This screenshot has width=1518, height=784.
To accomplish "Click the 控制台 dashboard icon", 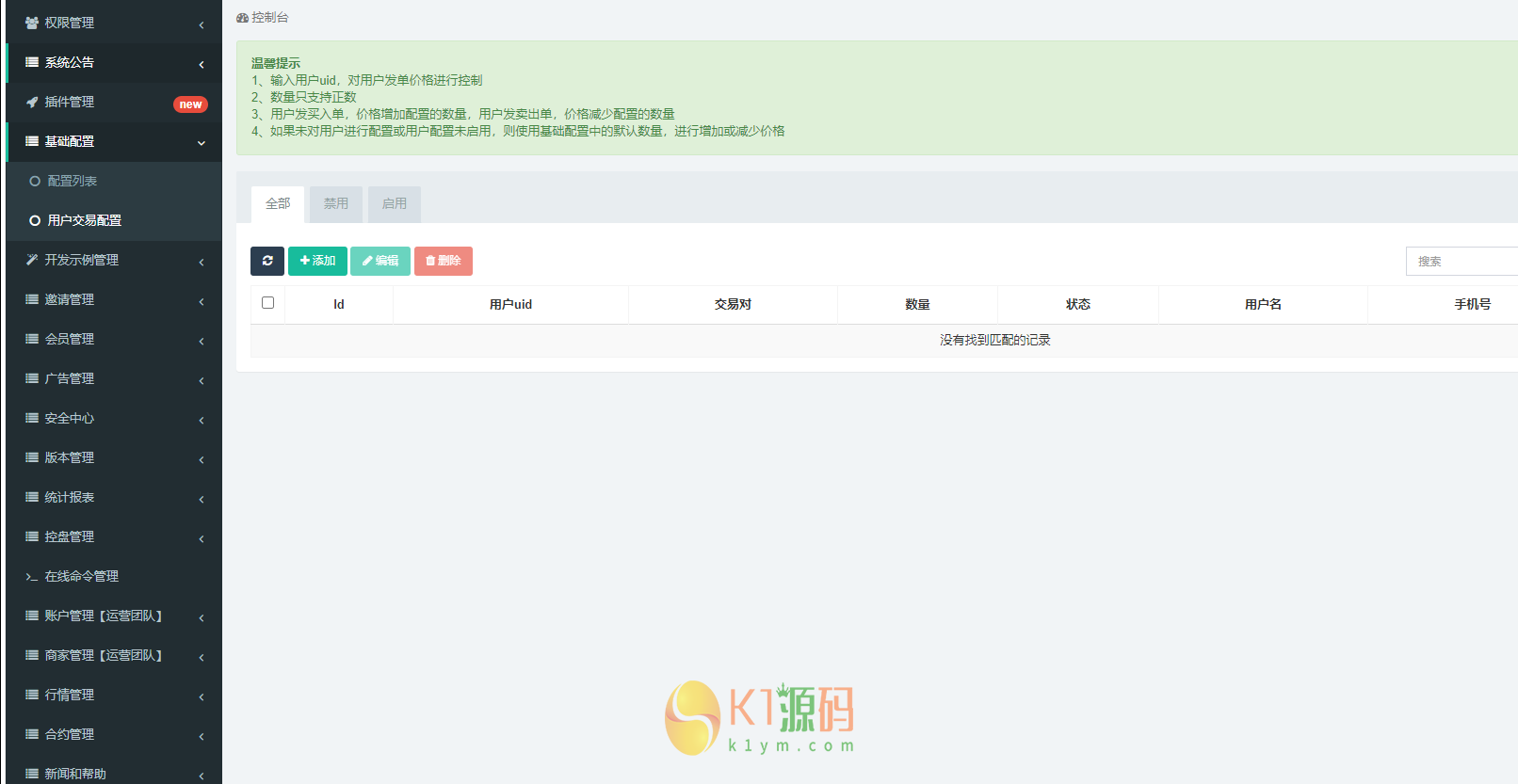I will pos(242,18).
